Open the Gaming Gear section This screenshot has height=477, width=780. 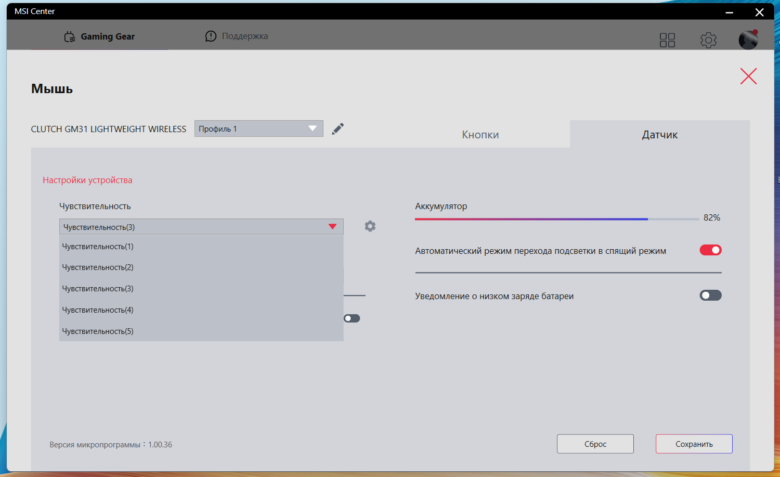point(99,36)
